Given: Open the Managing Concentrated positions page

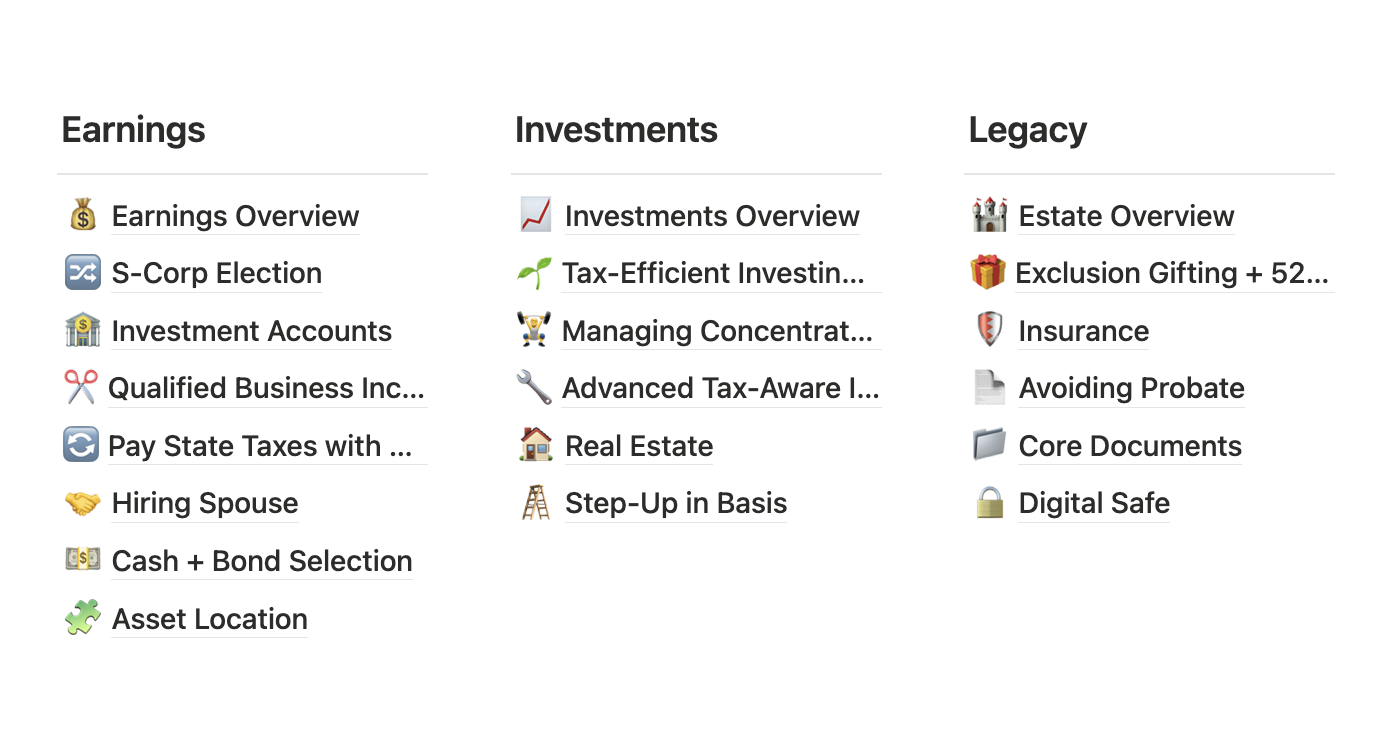Looking at the screenshot, I should [x=720, y=330].
